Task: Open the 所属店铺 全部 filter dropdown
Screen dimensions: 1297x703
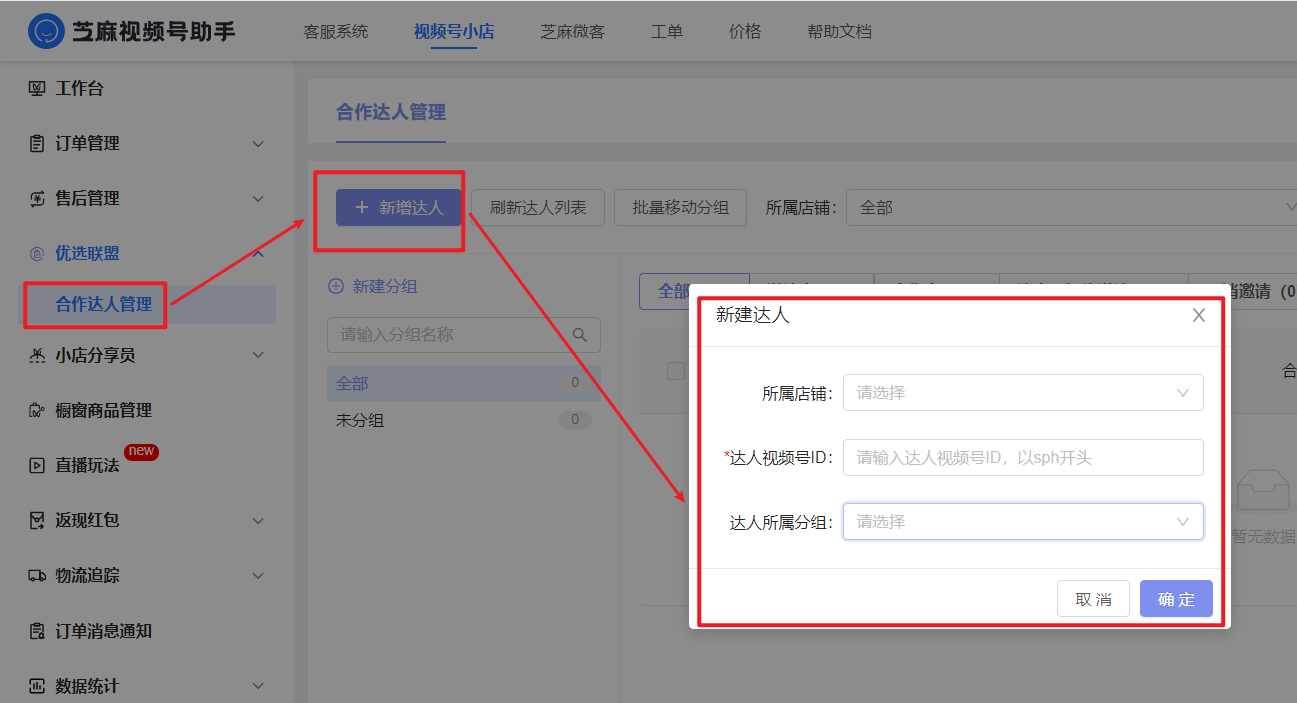Action: tap(1071, 208)
